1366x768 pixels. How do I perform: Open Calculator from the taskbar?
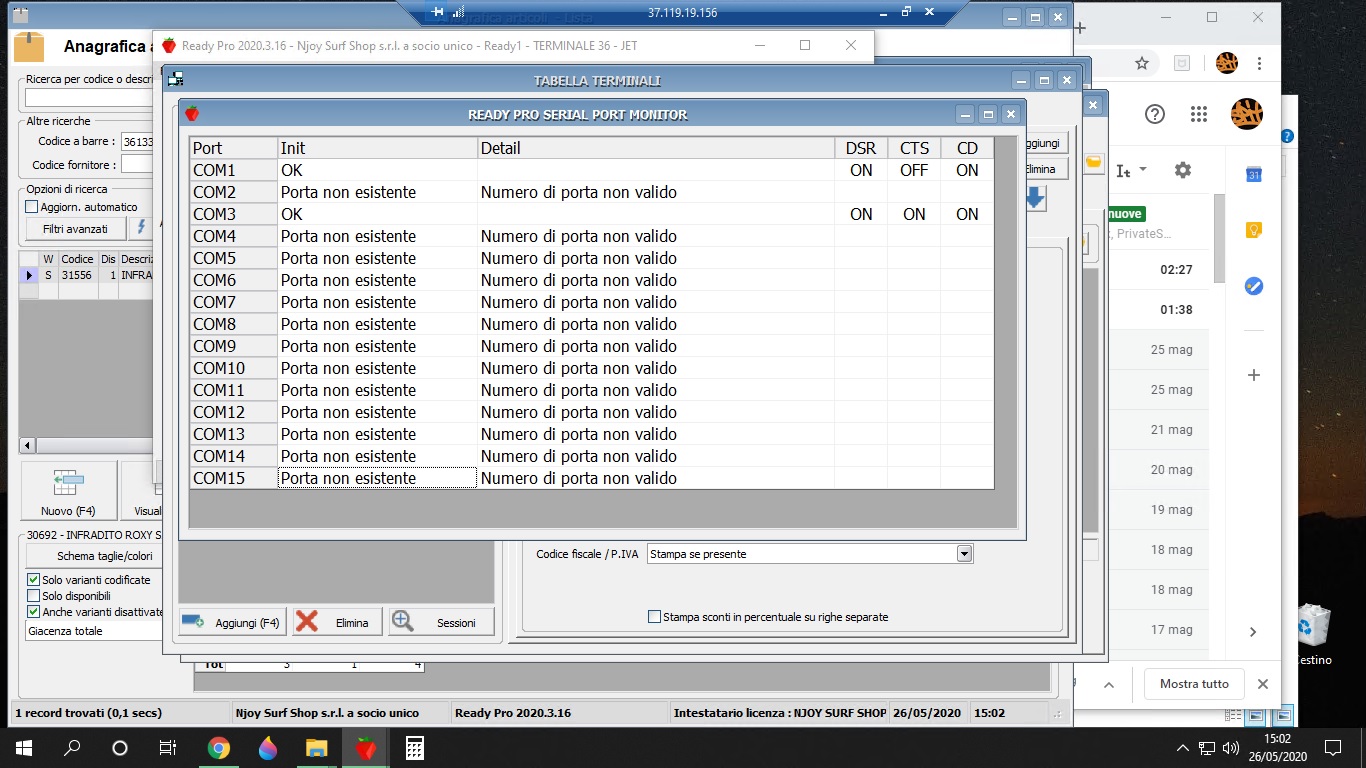tap(414, 747)
